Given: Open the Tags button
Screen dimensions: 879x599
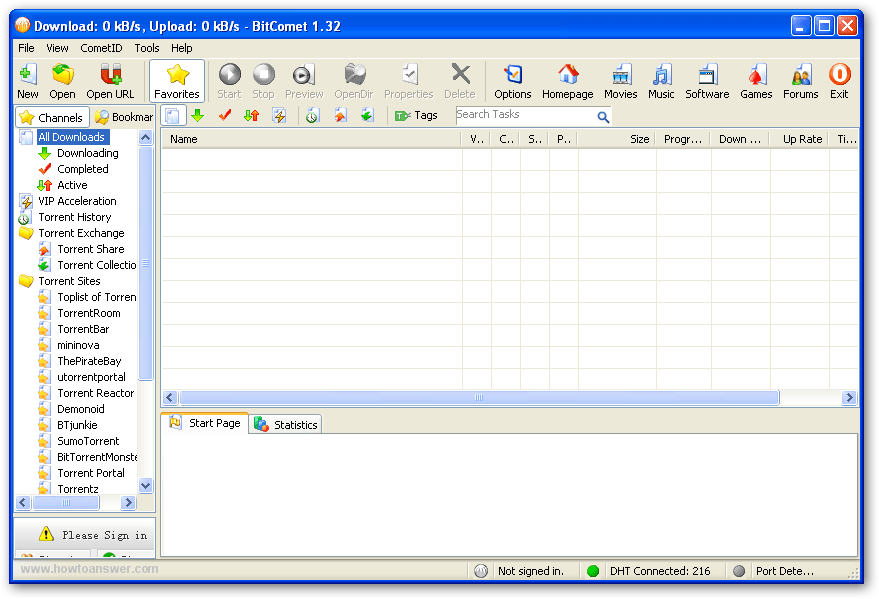Looking at the screenshot, I should point(416,115).
